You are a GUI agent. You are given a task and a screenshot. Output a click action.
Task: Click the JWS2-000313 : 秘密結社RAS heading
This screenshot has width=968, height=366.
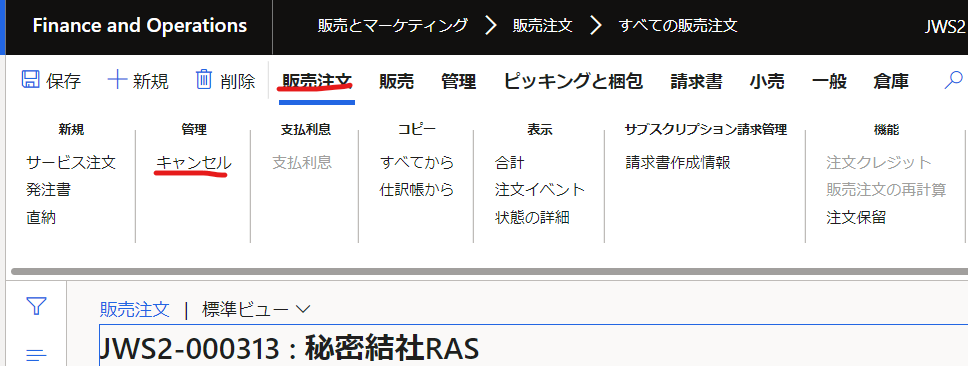pos(289,349)
